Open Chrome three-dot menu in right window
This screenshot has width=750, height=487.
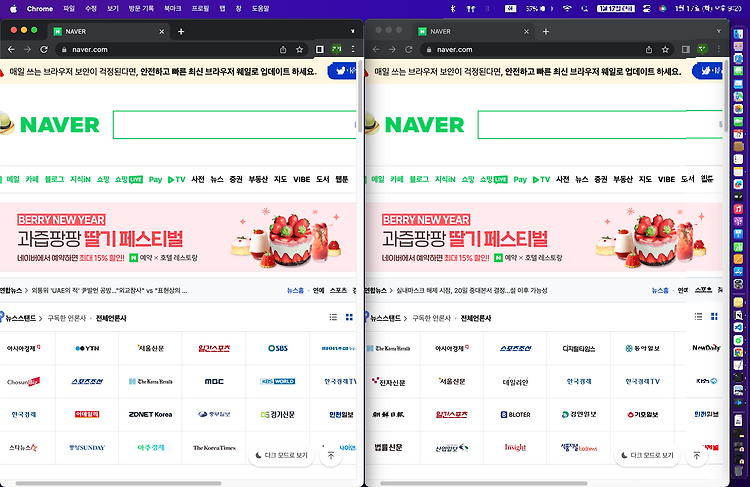point(718,49)
